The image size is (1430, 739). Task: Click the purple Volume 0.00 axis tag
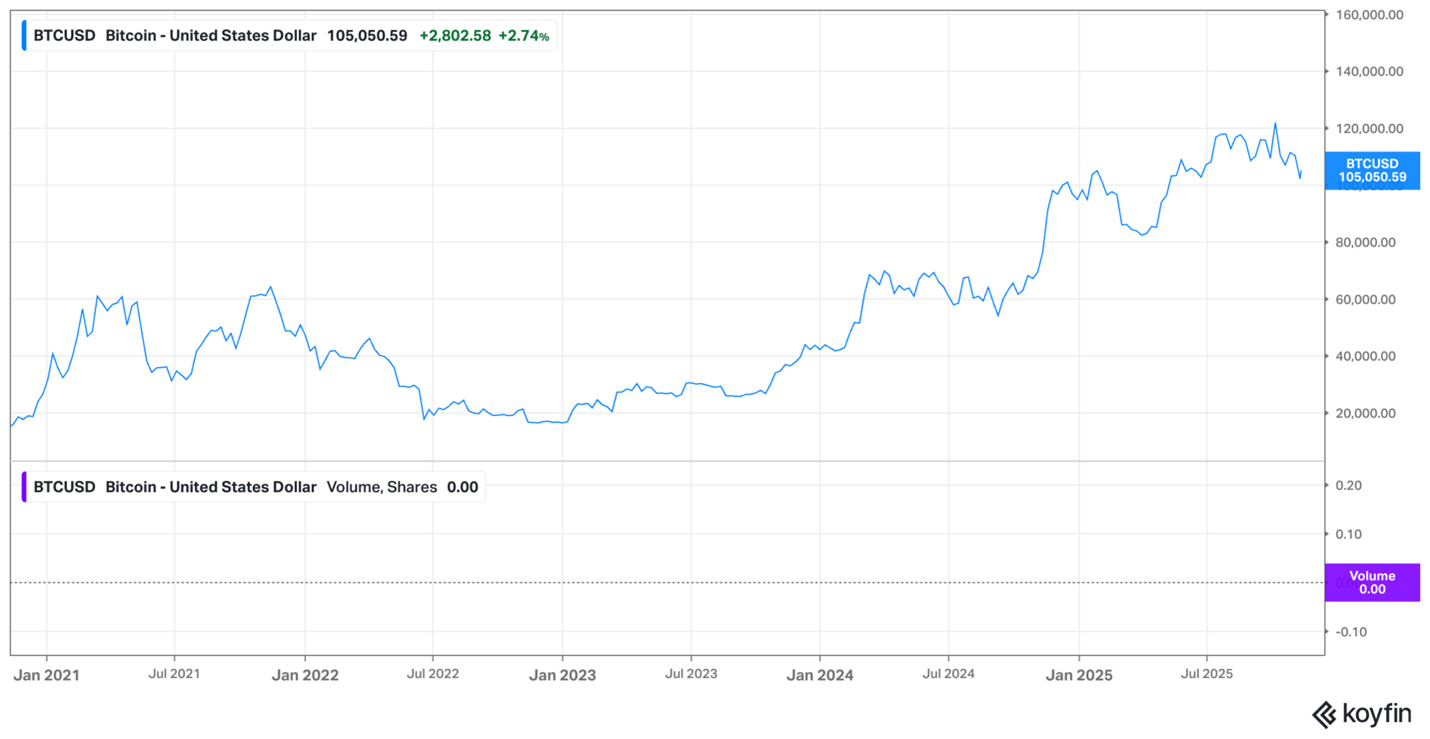tap(1372, 582)
